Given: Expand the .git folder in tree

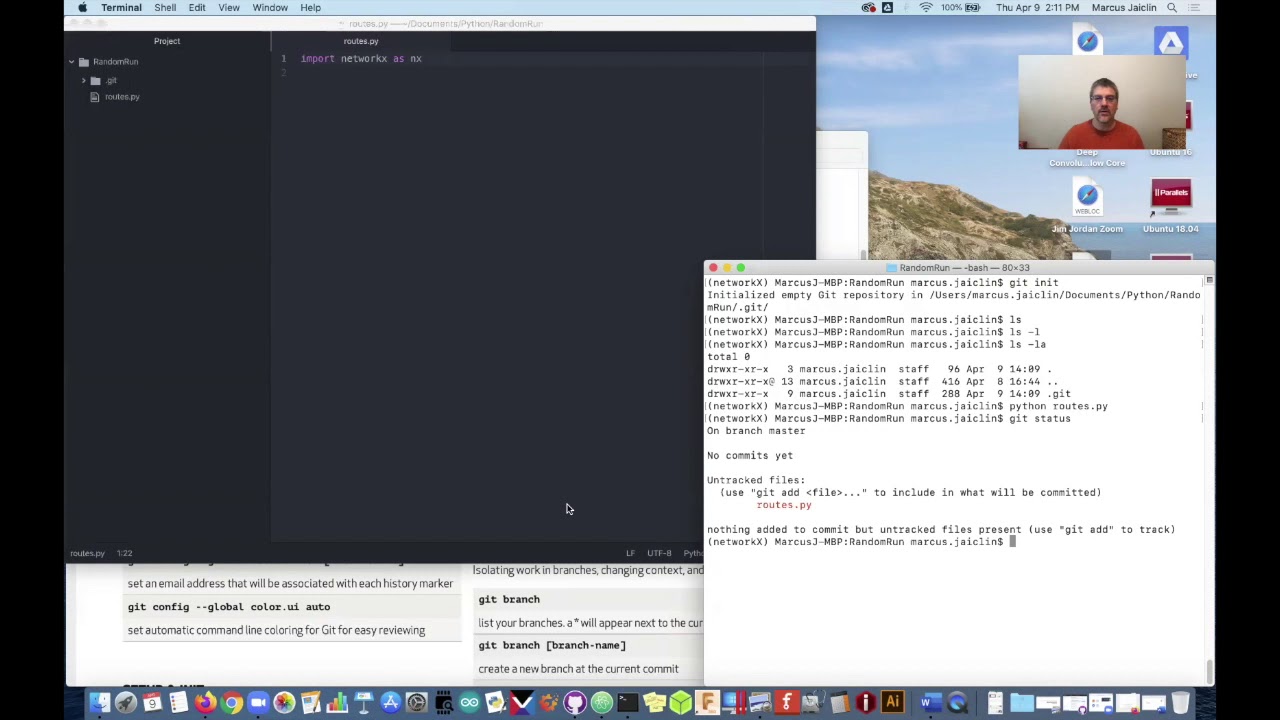Looking at the screenshot, I should 84,80.
